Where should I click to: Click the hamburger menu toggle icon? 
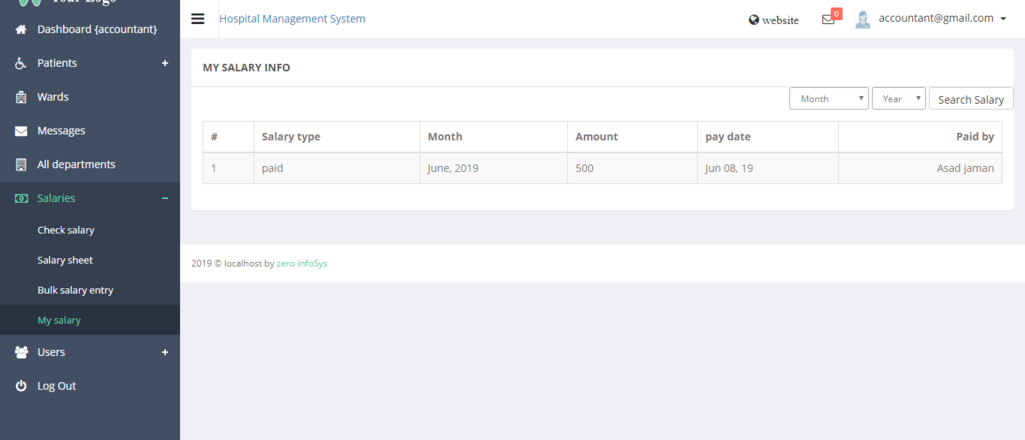pyautogui.click(x=198, y=19)
